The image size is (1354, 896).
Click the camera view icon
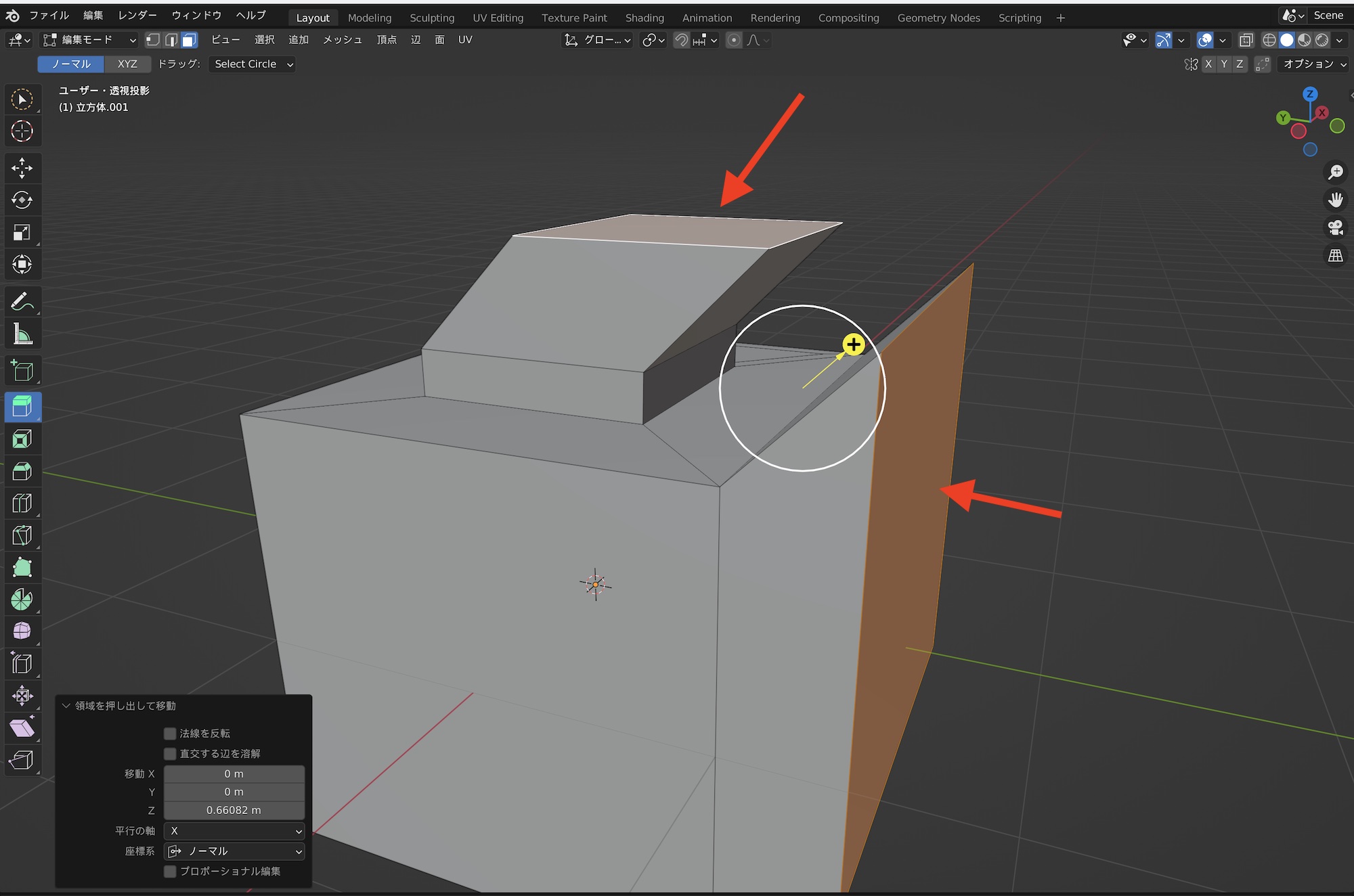(1335, 227)
